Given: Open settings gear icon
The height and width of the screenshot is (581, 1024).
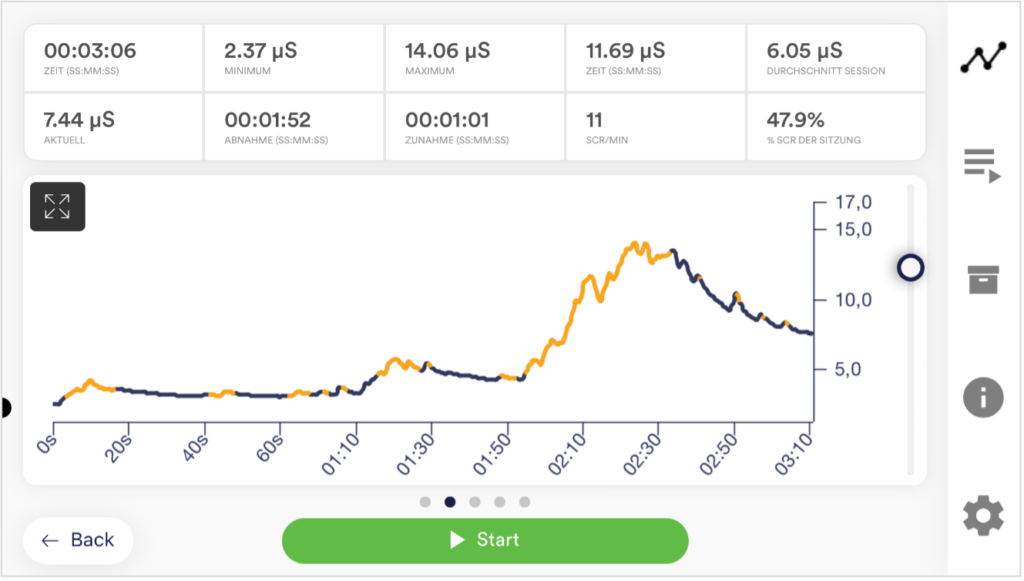Looking at the screenshot, I should [983, 516].
